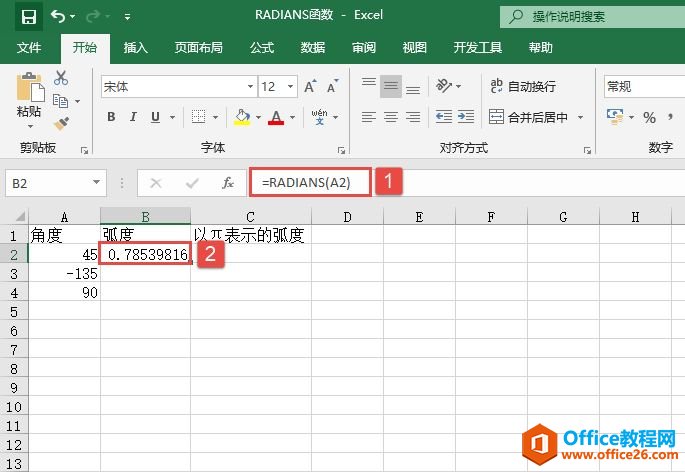Switch to the 插入 tab

tap(135, 47)
